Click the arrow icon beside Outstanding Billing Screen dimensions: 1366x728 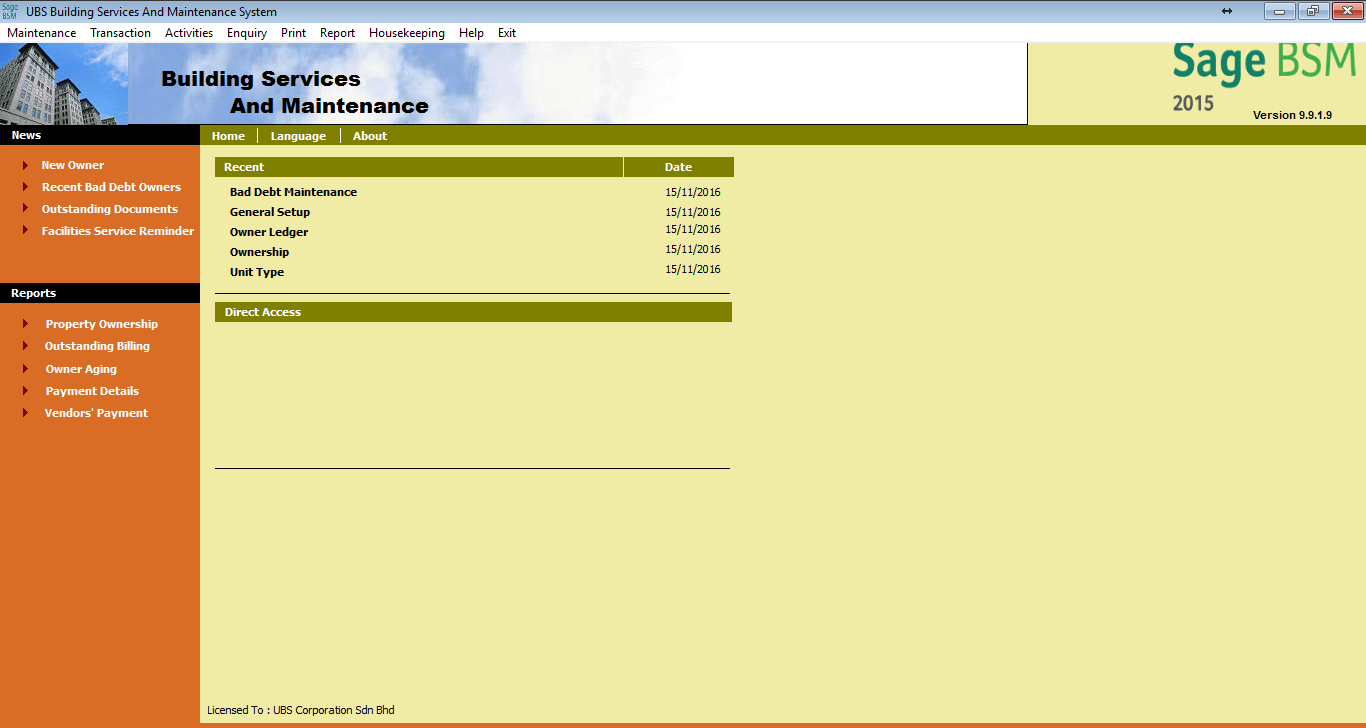(25, 345)
